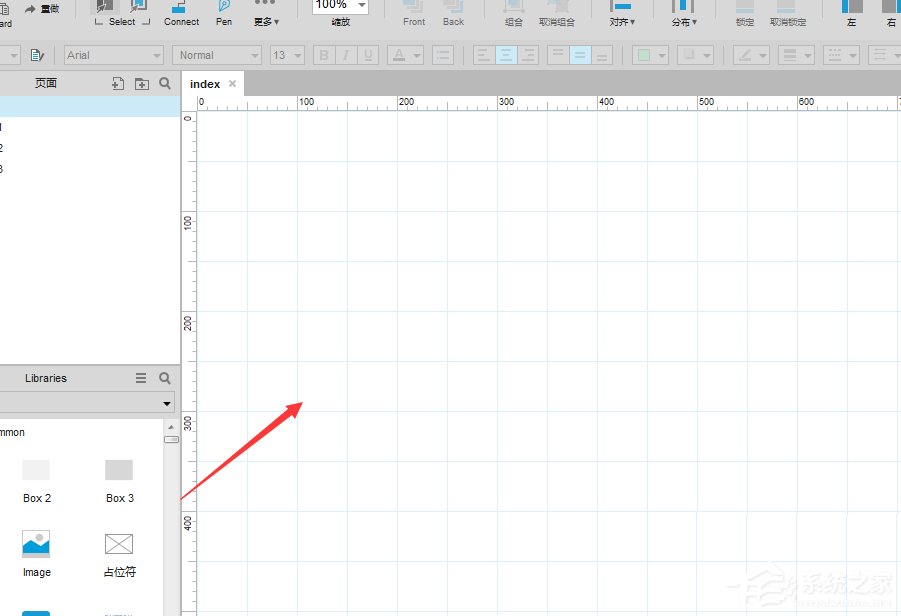Open the line width dropdown

(796, 55)
